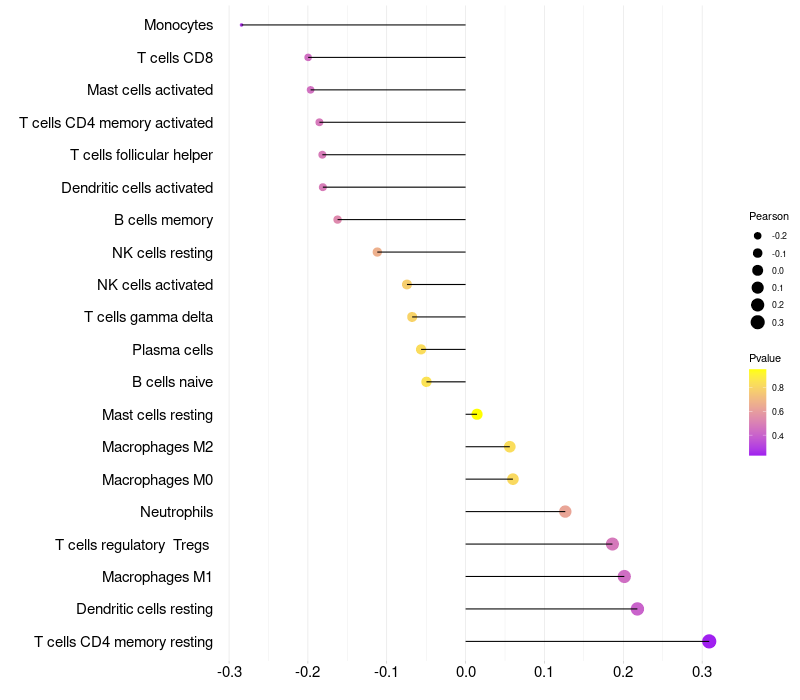Screen dimensions: 800x700
Task: Select the Macrophages M1 data dot
Action: (624, 577)
